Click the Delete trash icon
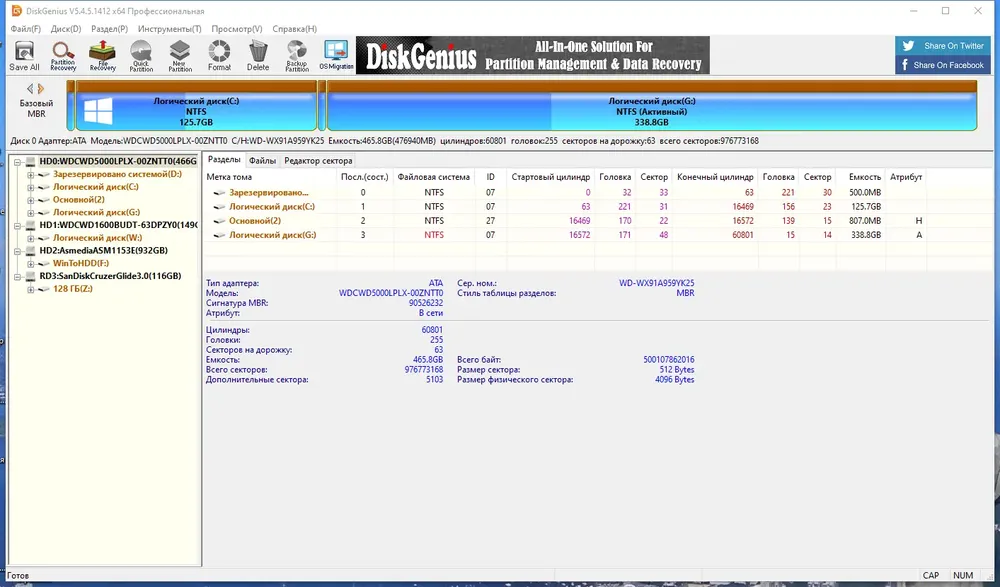This screenshot has height=587, width=1000. tap(258, 56)
